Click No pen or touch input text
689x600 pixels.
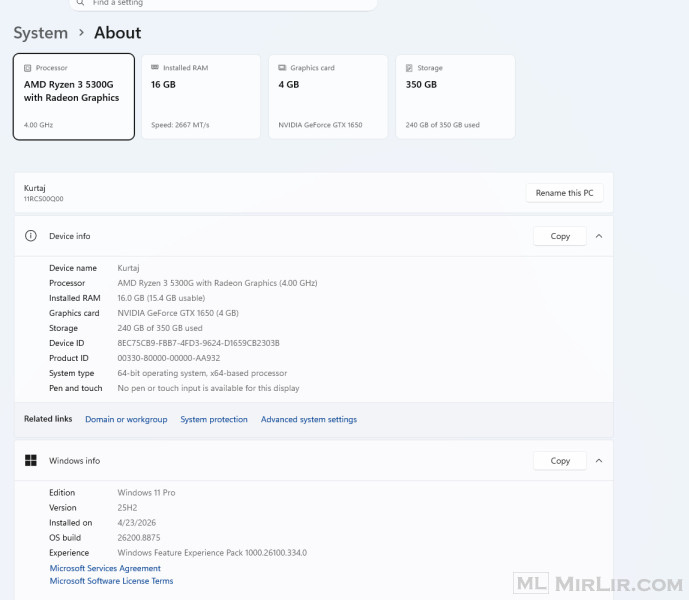tap(208, 388)
